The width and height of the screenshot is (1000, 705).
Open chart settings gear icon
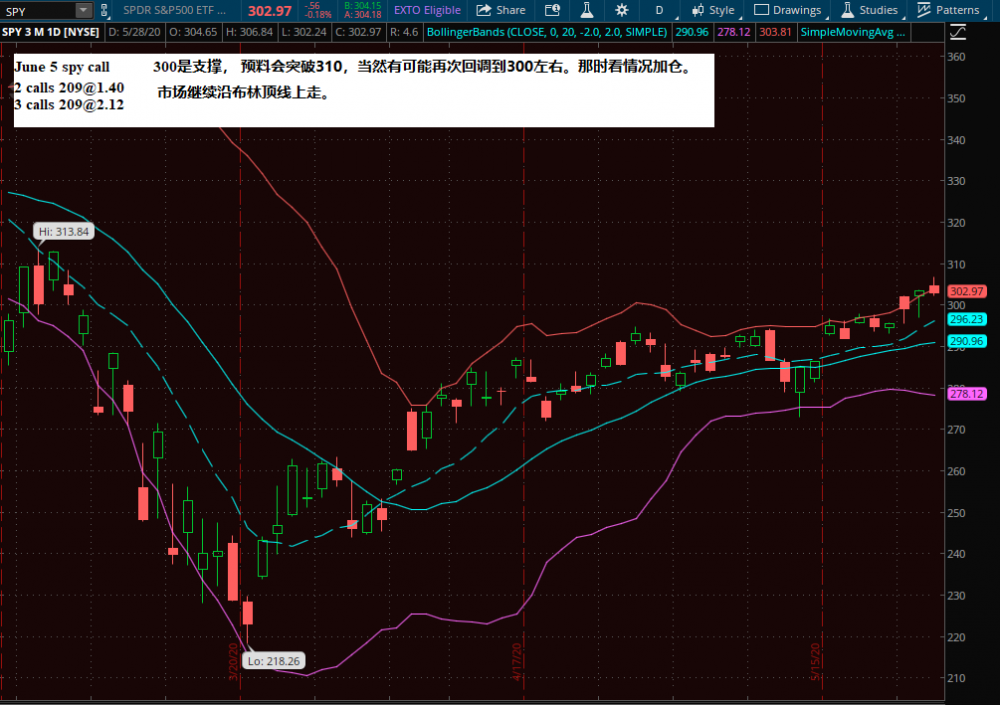coord(622,10)
